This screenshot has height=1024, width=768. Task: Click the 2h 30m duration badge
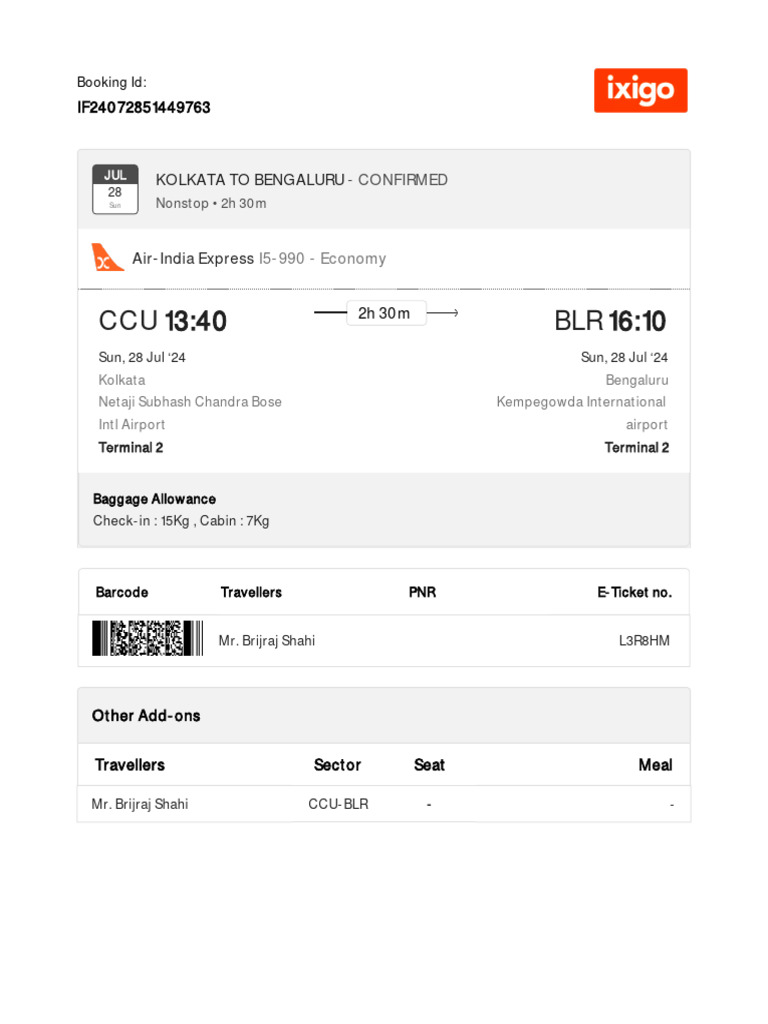click(385, 313)
